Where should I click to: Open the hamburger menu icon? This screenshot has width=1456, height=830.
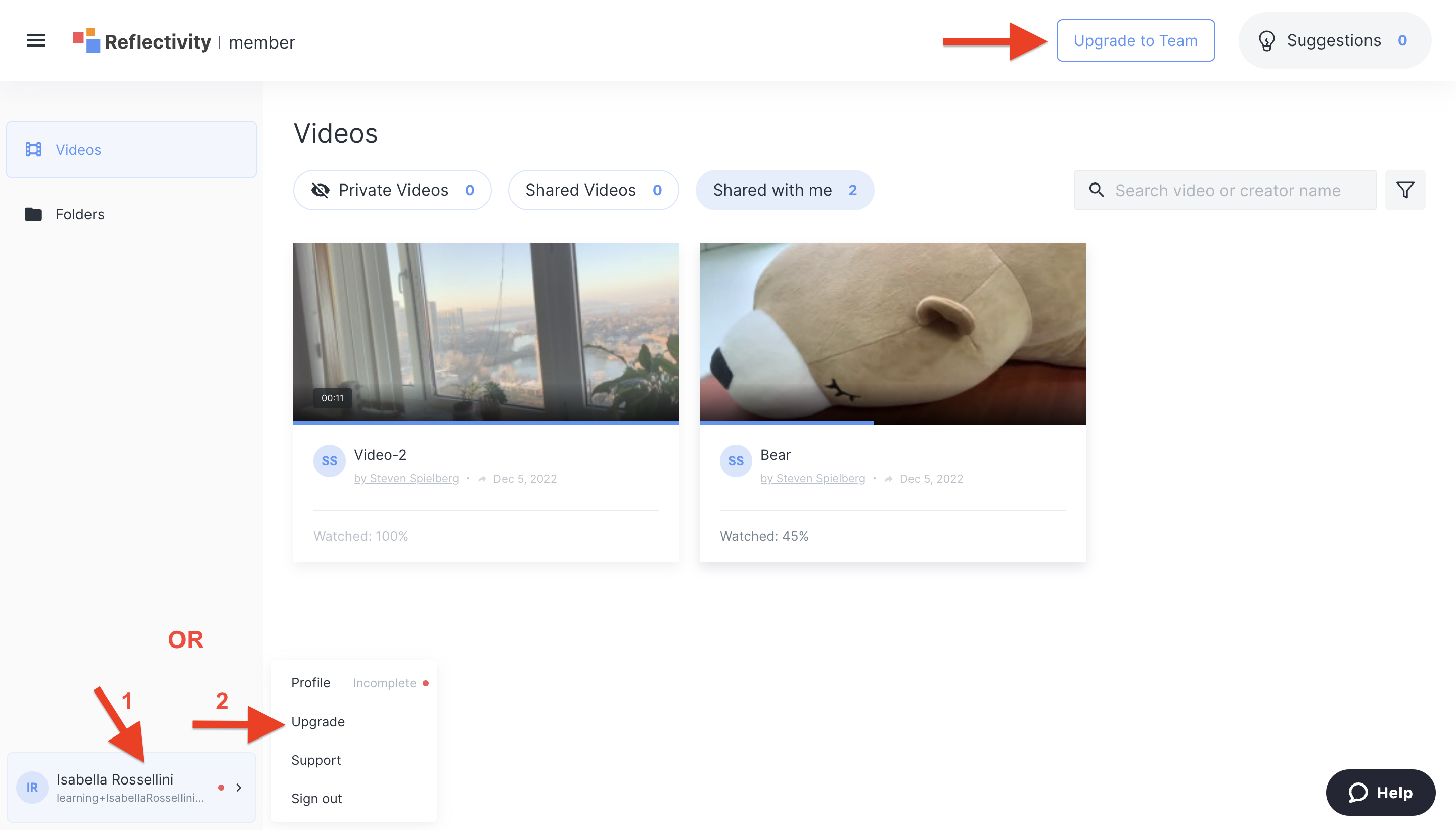coord(36,40)
